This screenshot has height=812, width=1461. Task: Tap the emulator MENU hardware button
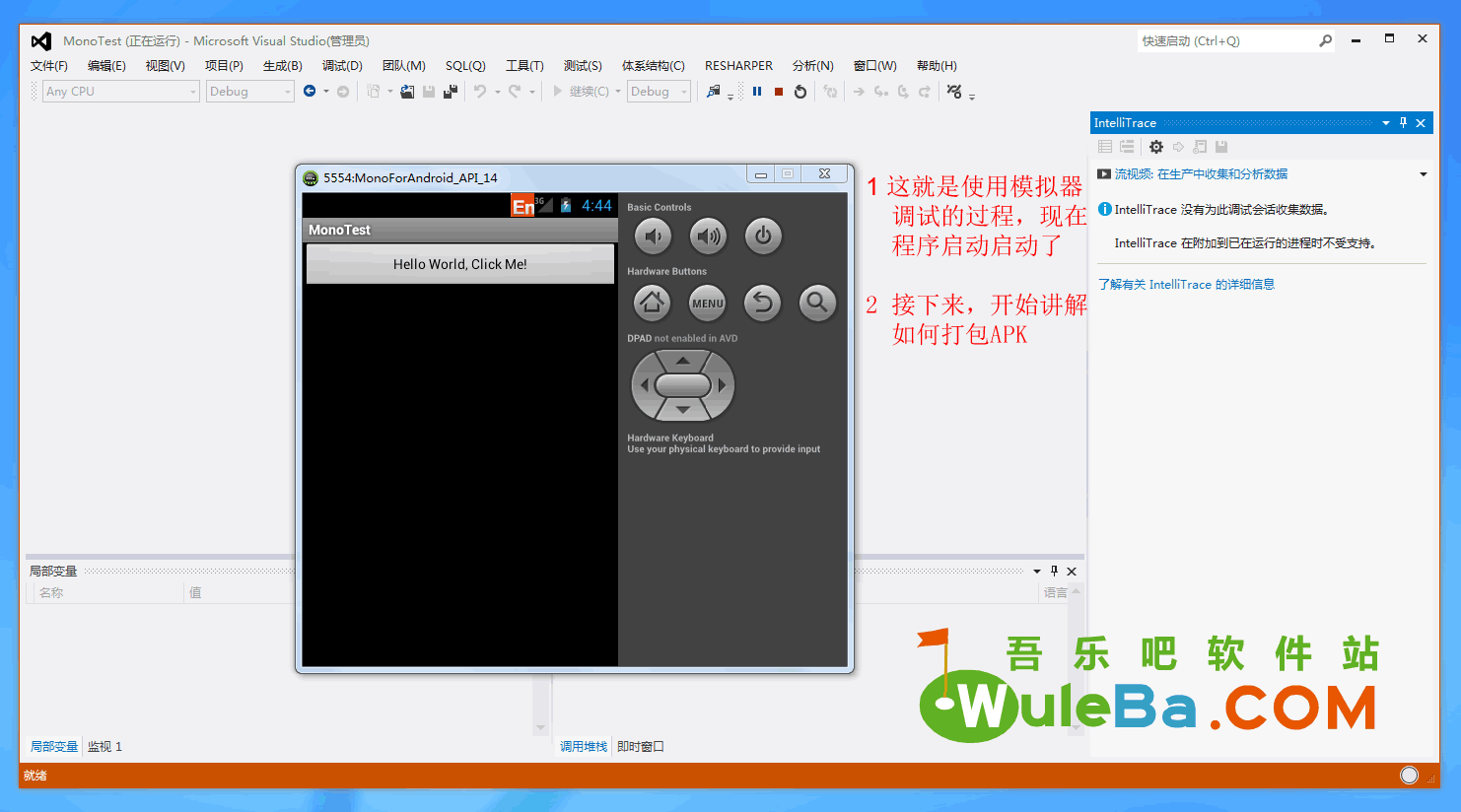(x=707, y=304)
